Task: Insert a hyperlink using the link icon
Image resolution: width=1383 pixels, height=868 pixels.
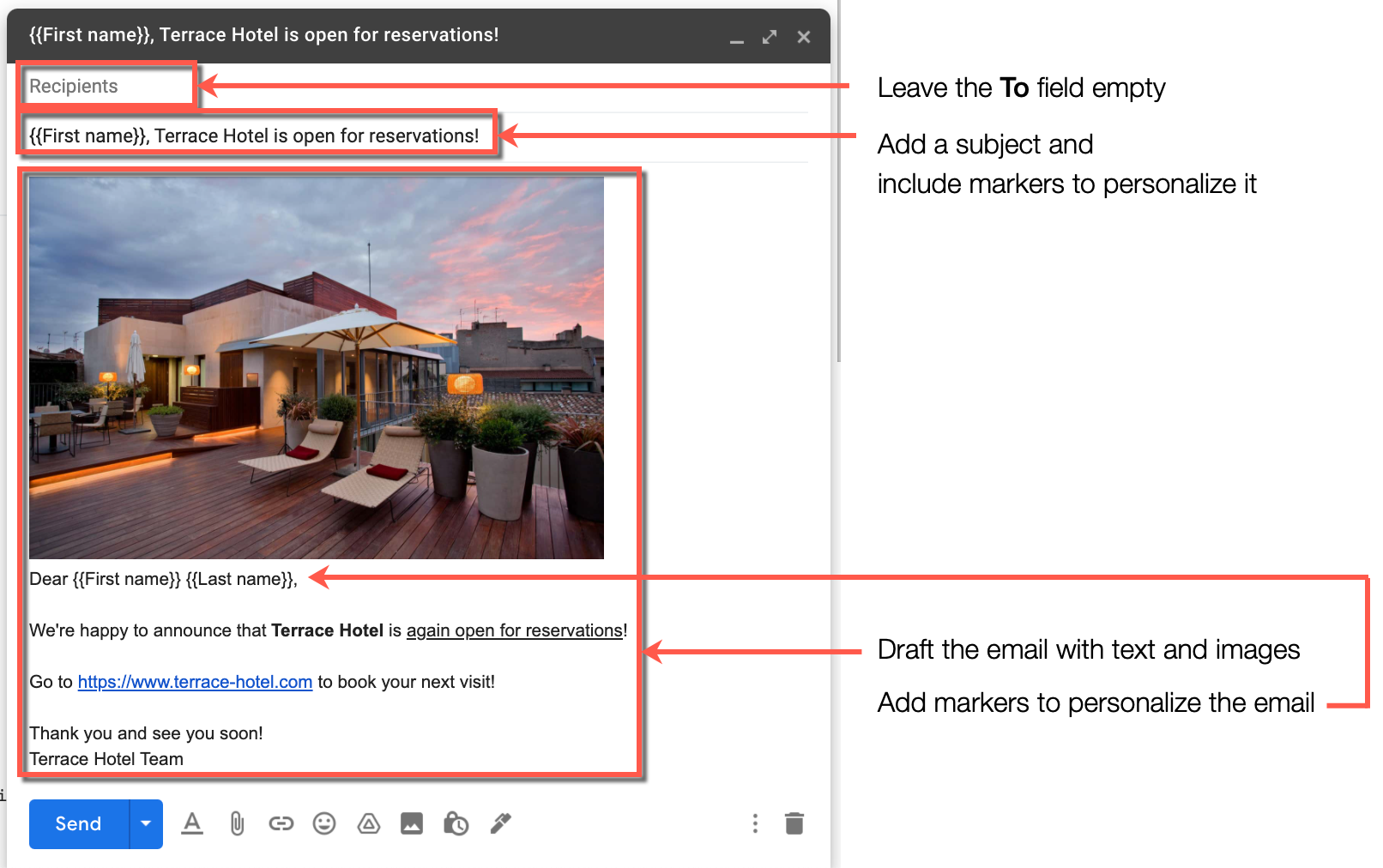Action: pos(281,823)
